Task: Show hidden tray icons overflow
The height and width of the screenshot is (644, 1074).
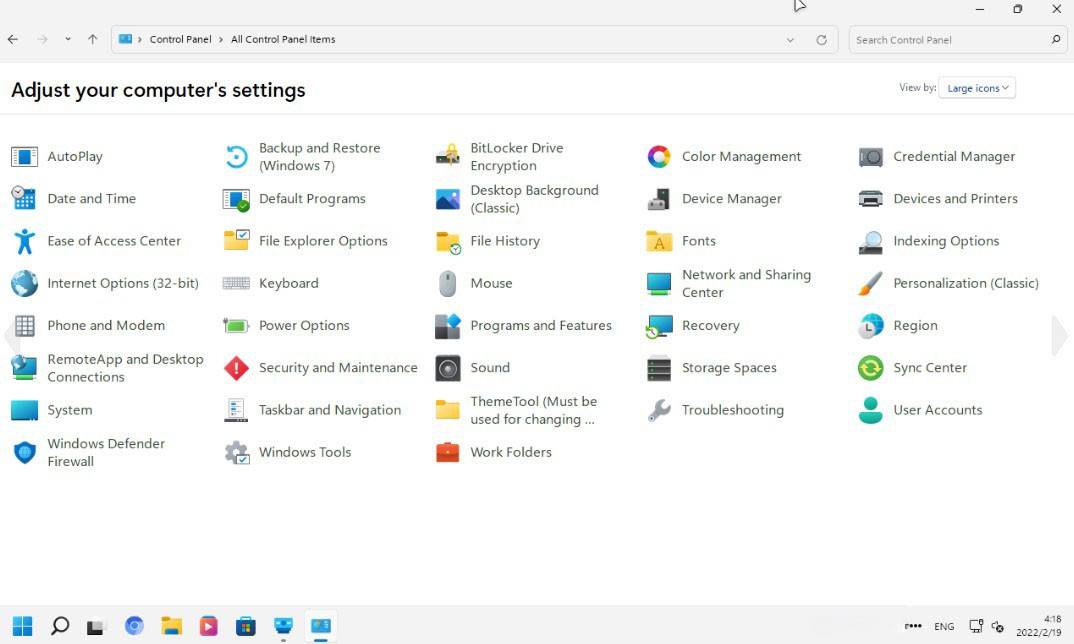Action: pos(912,626)
